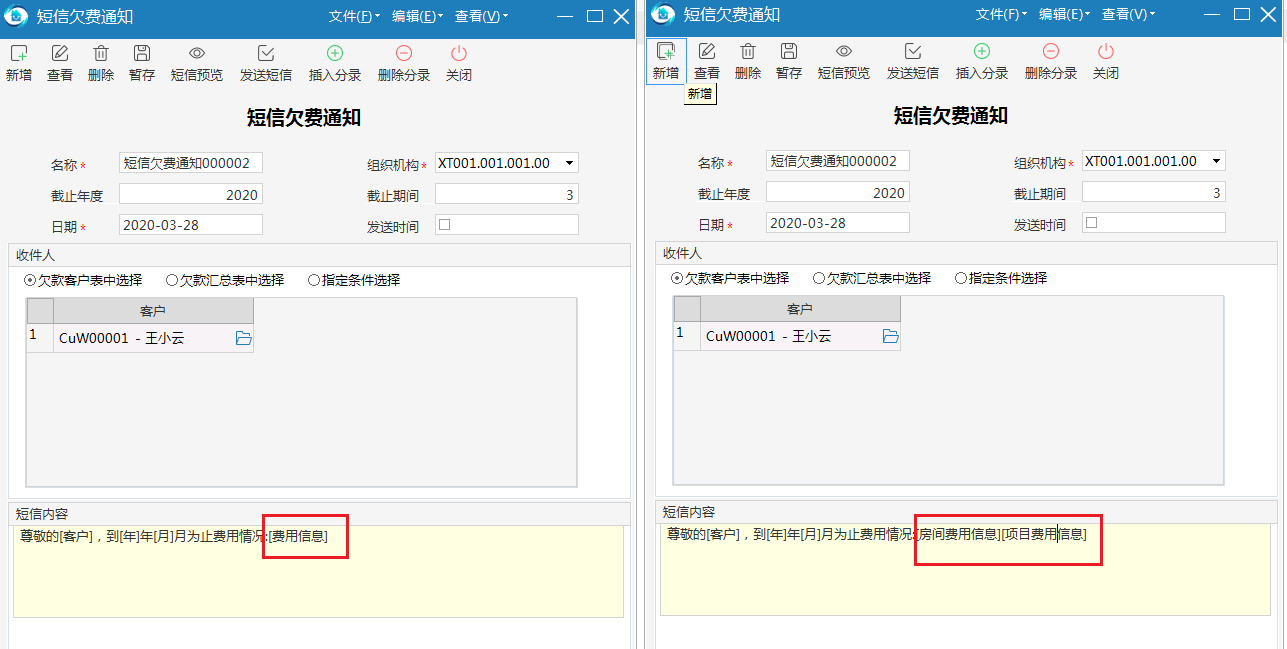Click 查看 icon in left window toolbar

(x=60, y=53)
